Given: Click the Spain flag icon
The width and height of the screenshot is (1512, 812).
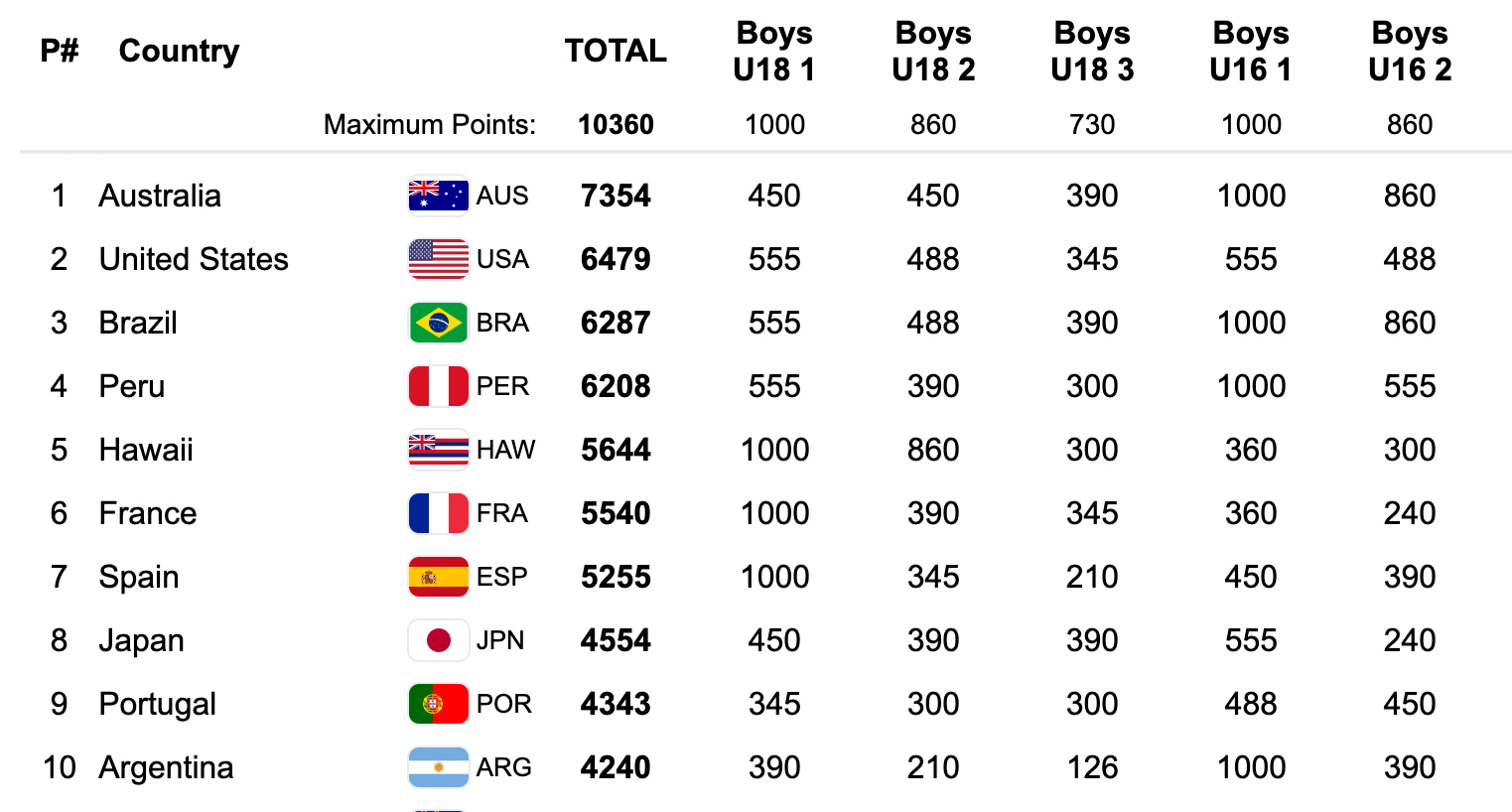Looking at the screenshot, I should point(438,577).
